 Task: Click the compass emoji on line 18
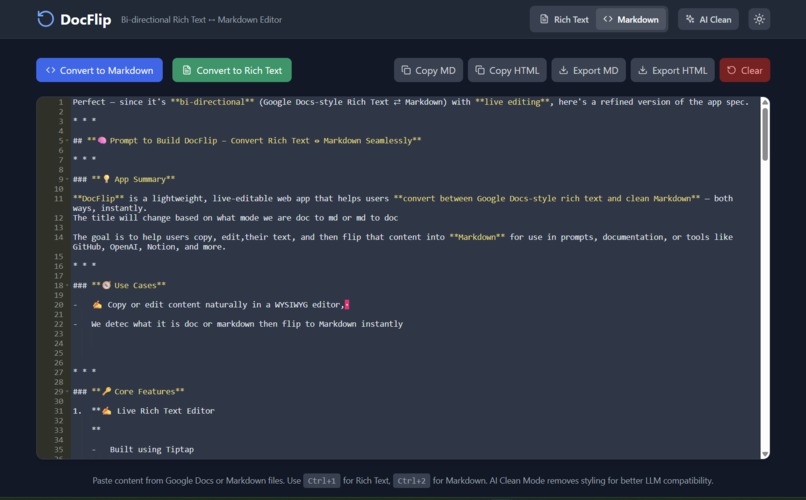106,286
